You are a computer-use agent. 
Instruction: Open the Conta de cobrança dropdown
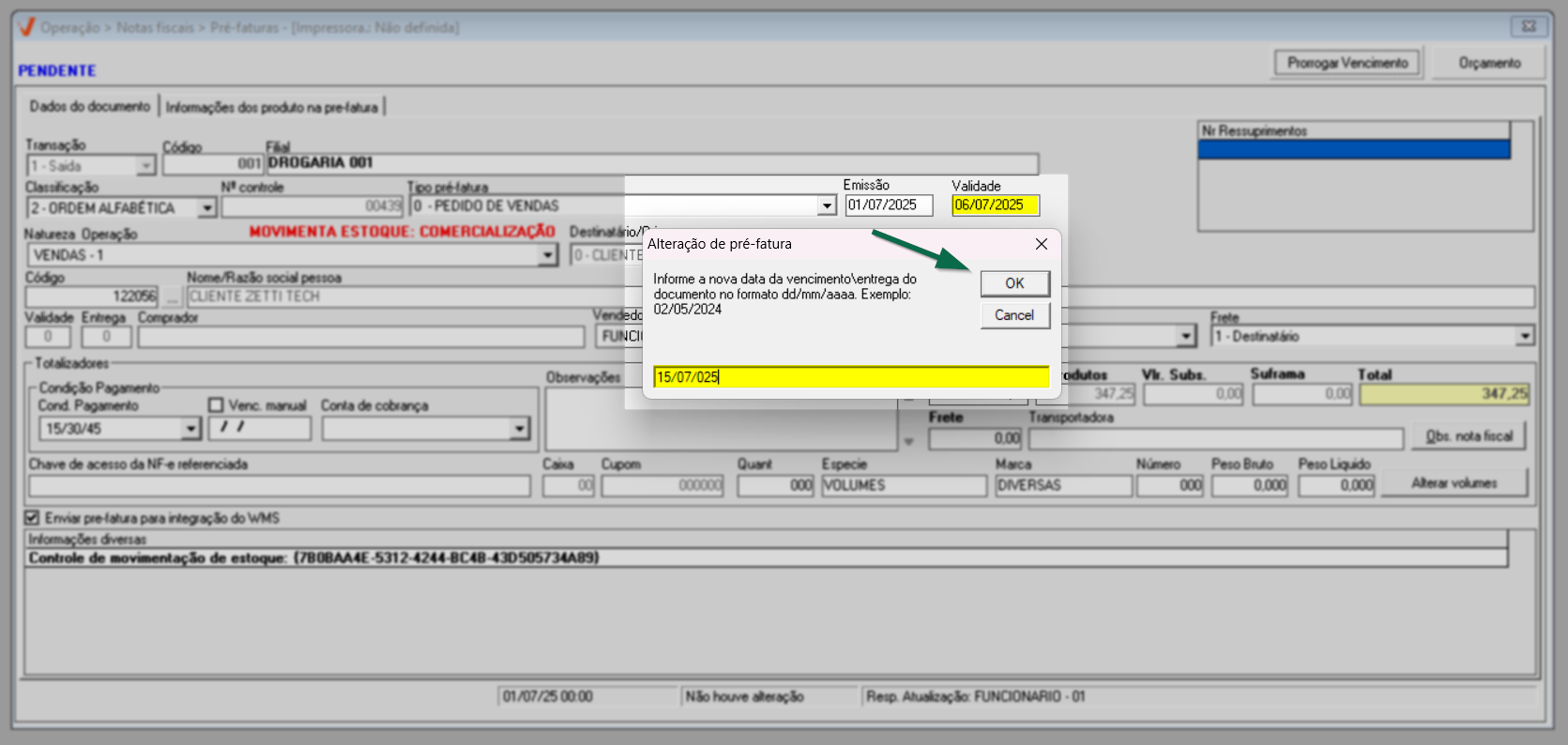(x=519, y=429)
